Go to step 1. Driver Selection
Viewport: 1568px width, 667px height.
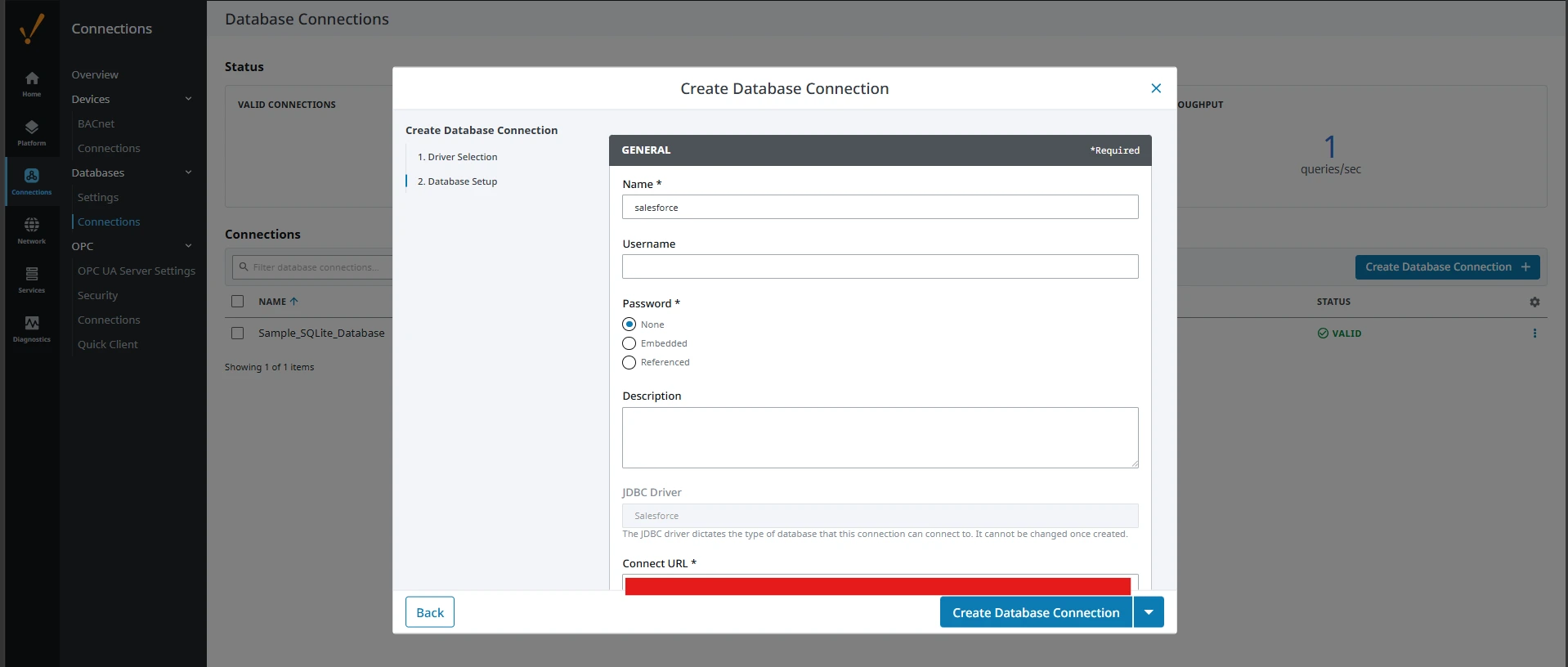[457, 157]
